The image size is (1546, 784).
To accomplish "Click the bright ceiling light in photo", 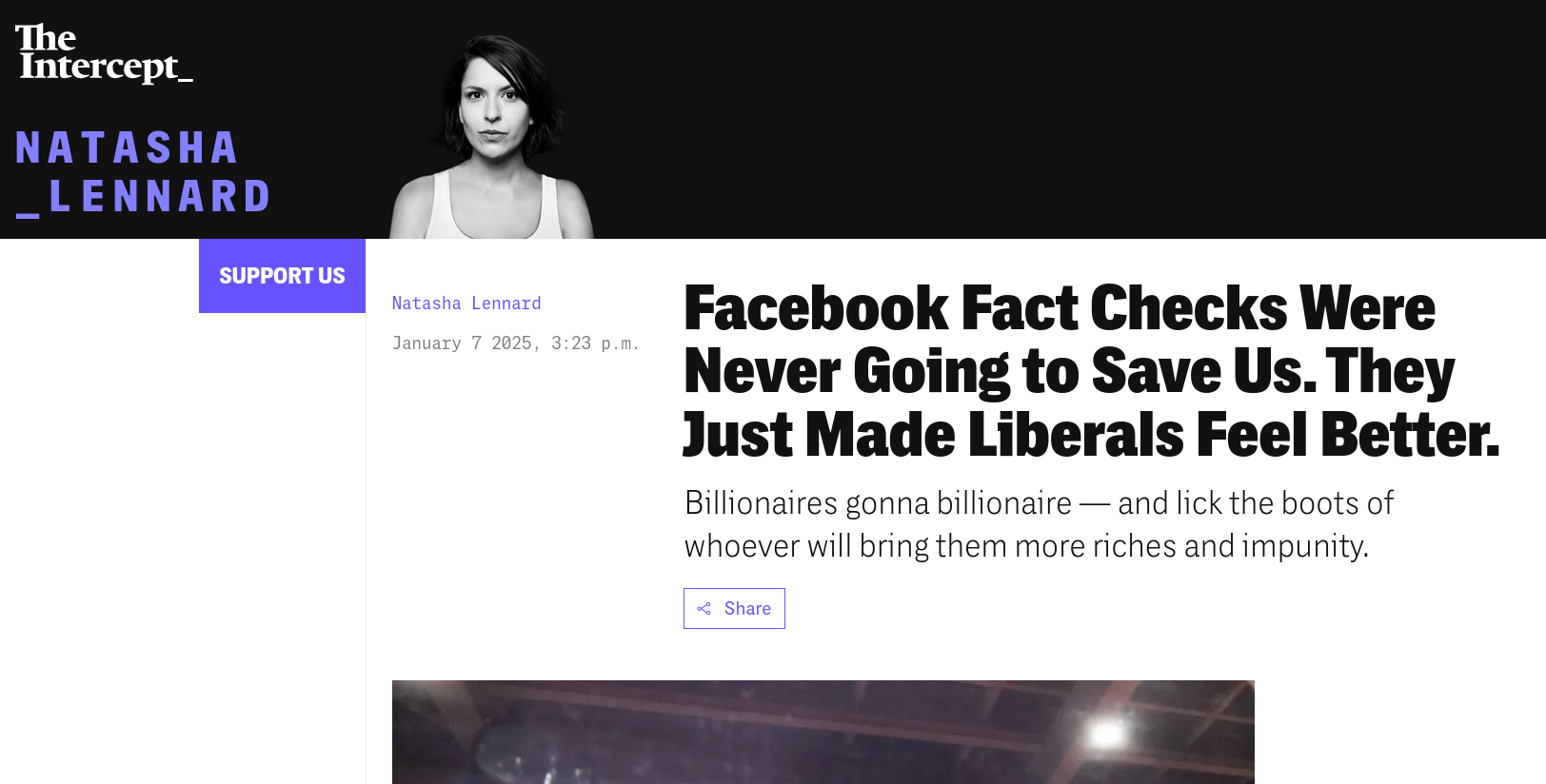I will click(x=1106, y=733).
